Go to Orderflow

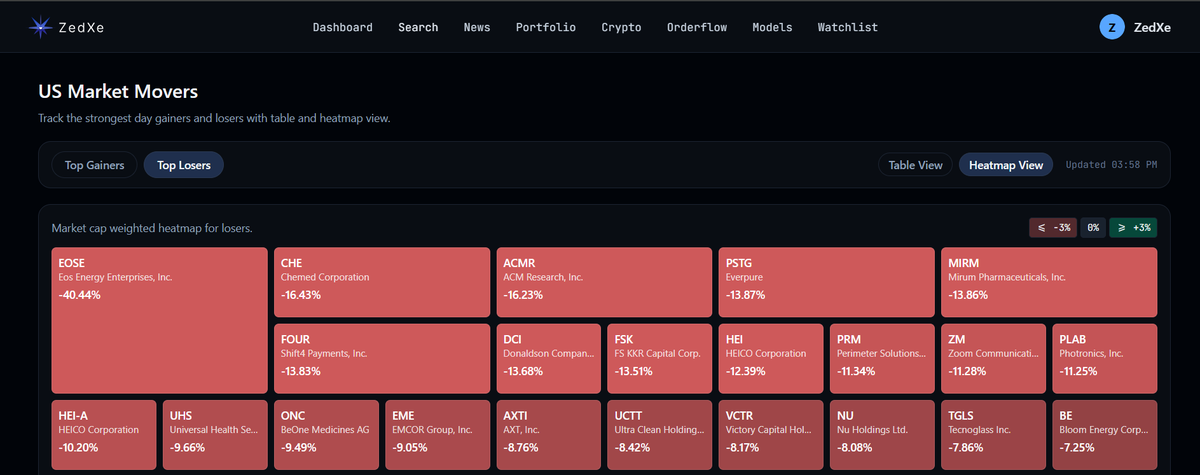(x=697, y=28)
